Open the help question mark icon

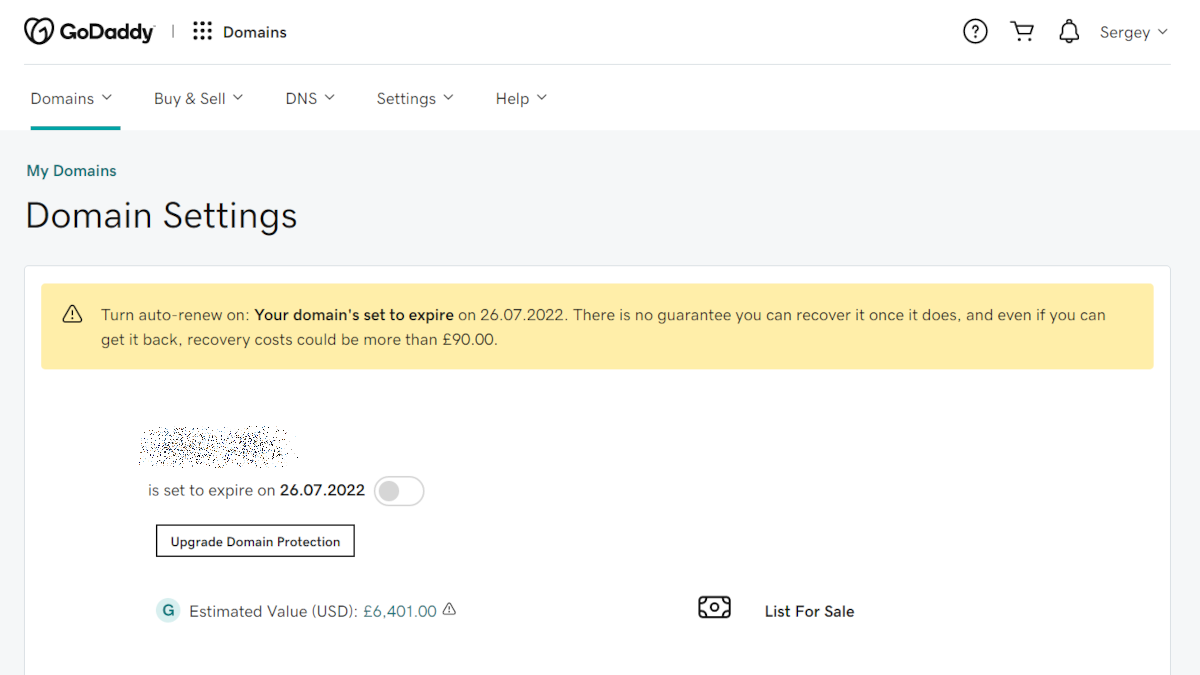point(975,32)
